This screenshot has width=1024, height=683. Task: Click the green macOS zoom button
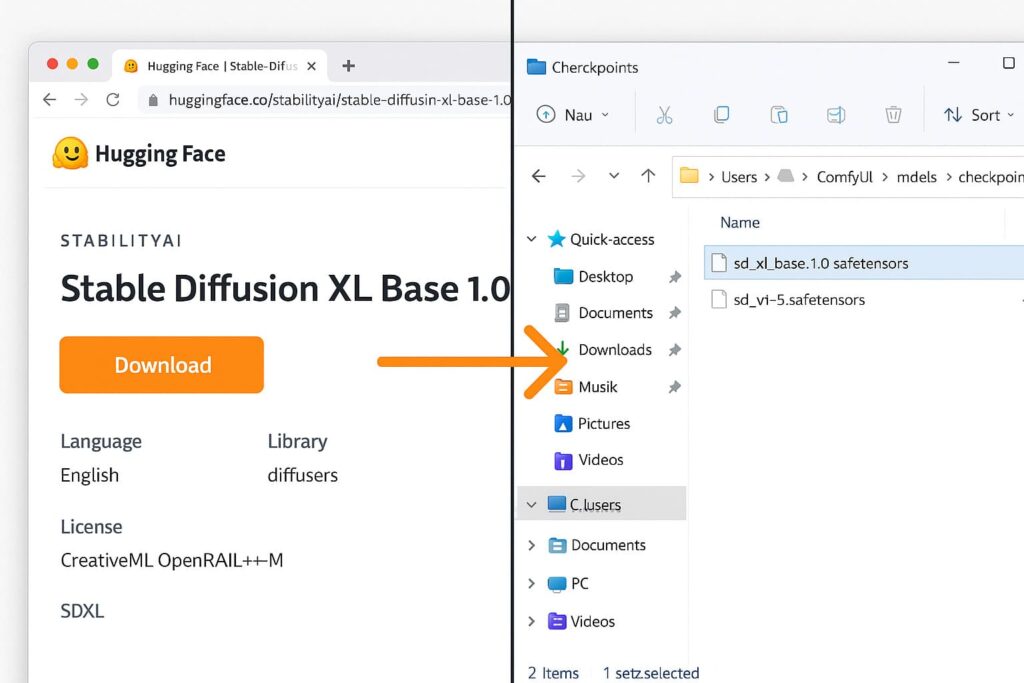pyautogui.click(x=93, y=63)
